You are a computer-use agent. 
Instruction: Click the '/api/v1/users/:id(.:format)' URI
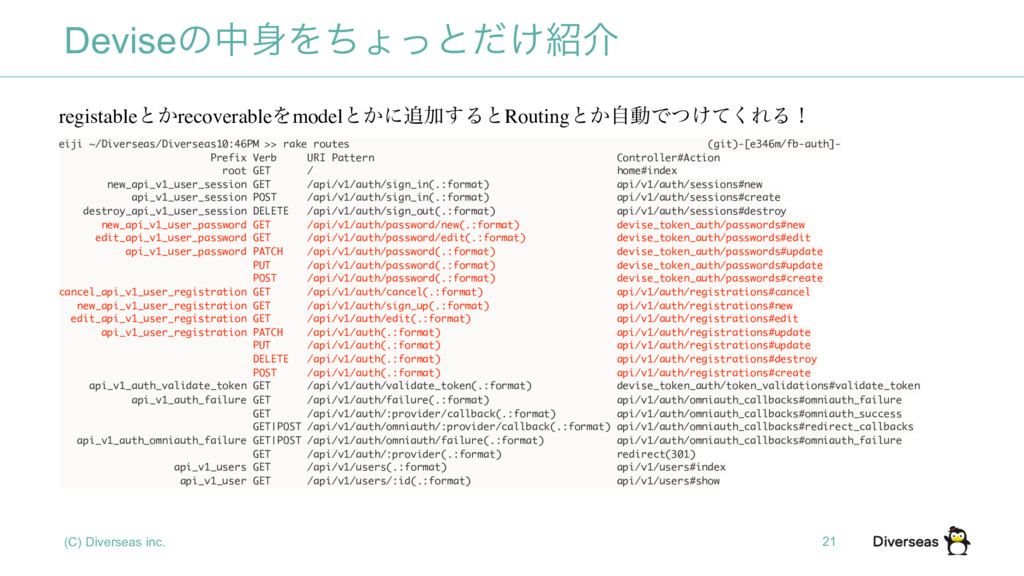click(389, 481)
